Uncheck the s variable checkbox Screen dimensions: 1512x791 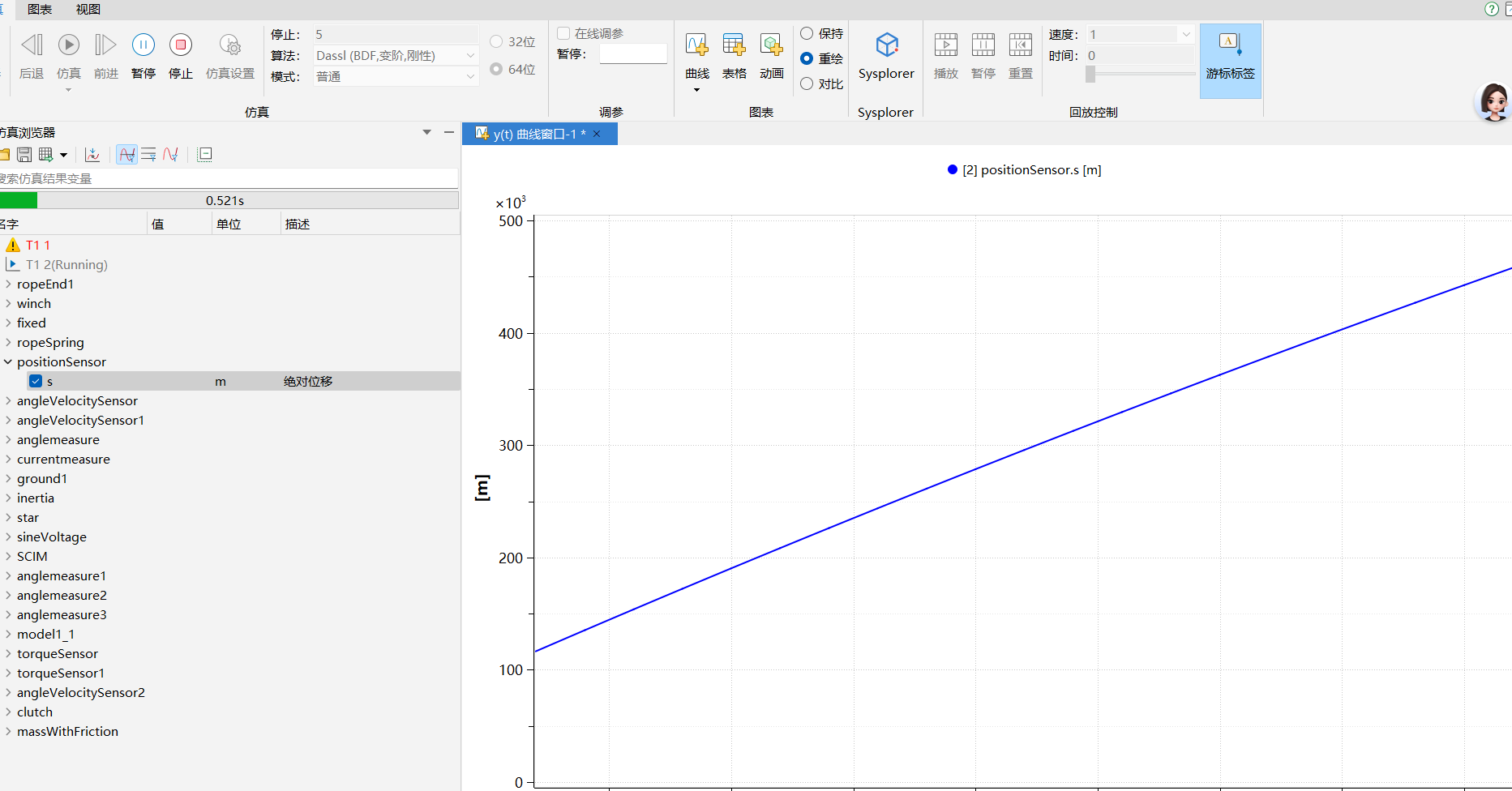point(36,381)
